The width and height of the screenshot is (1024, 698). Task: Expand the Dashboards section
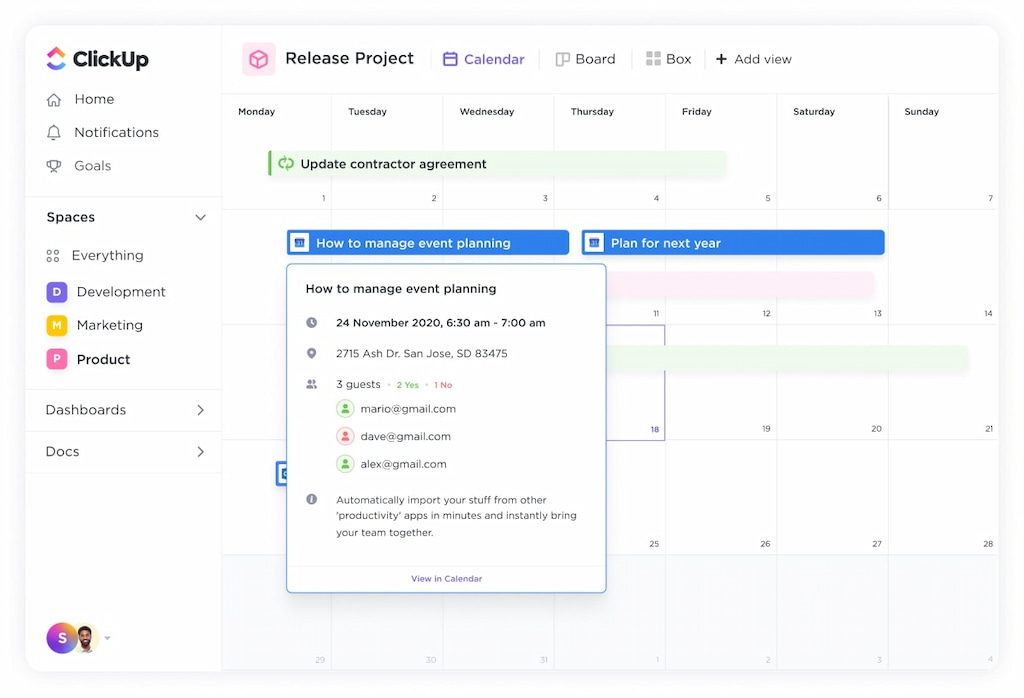(199, 410)
